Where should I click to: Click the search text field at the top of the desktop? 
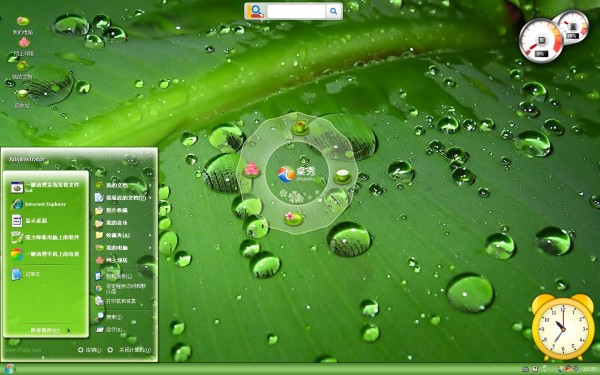click(296, 11)
